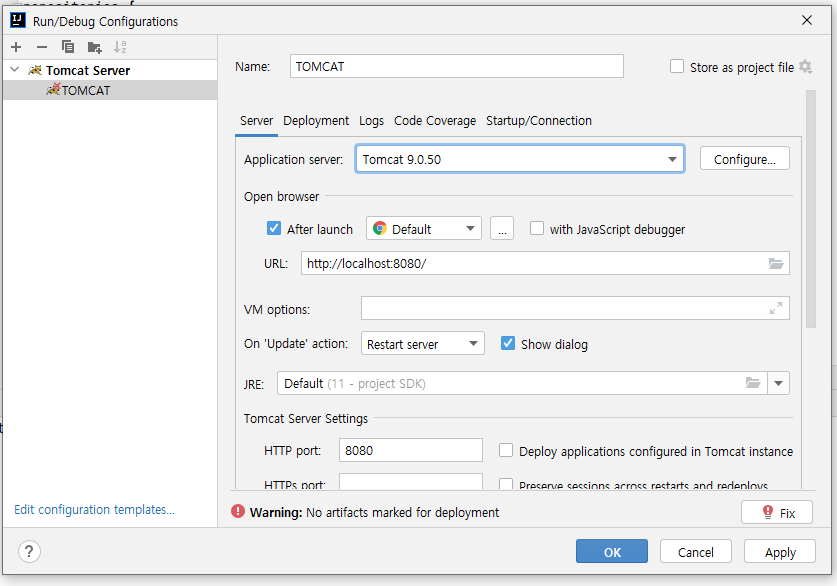Open settings gear next to Store as project file
Viewport: 837px width, 586px height.
click(x=806, y=67)
